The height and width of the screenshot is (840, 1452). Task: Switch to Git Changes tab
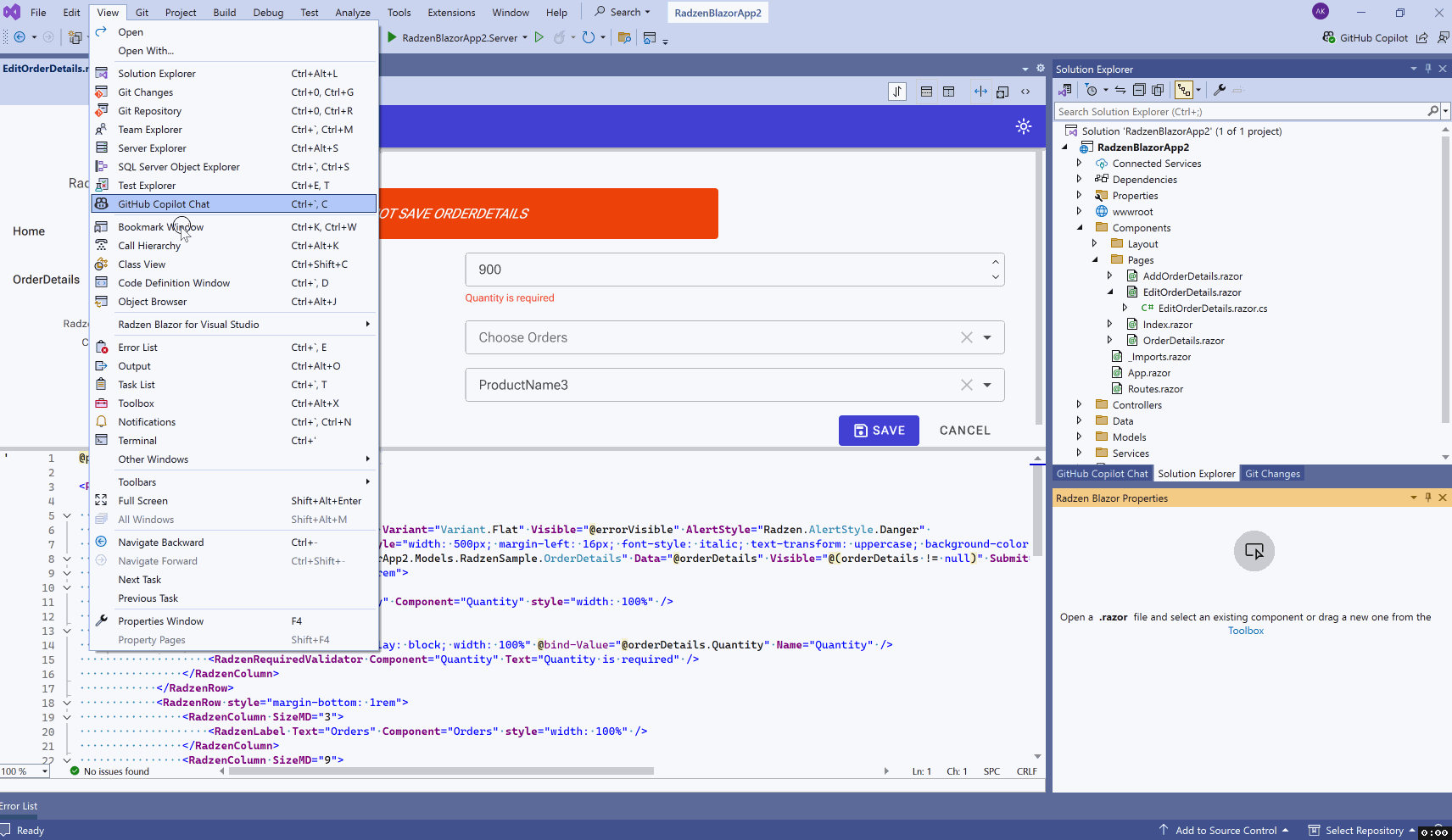click(x=1272, y=474)
